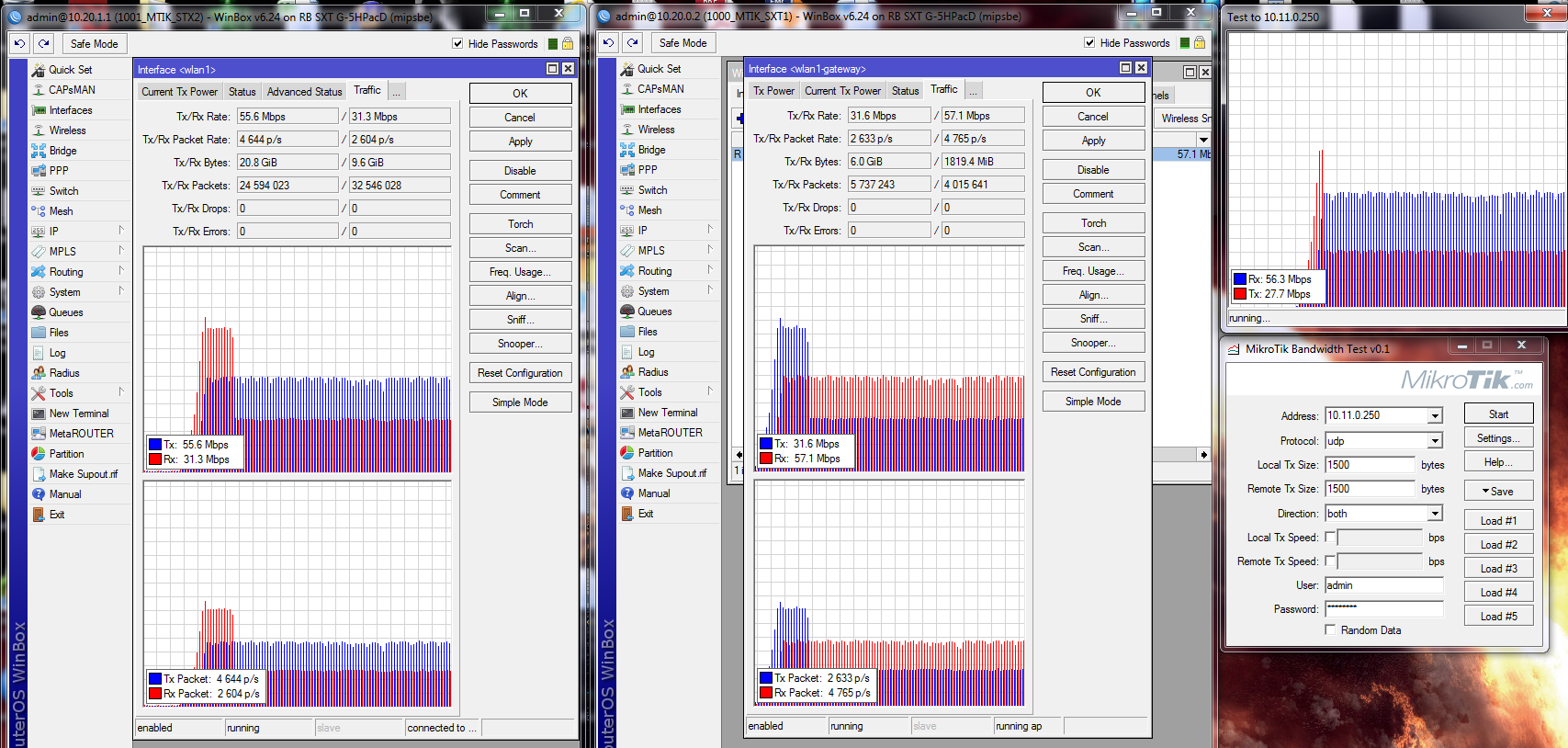The image size is (1568, 748).
Task: Enable Remote Tx Speed checkbox
Action: (x=1330, y=561)
